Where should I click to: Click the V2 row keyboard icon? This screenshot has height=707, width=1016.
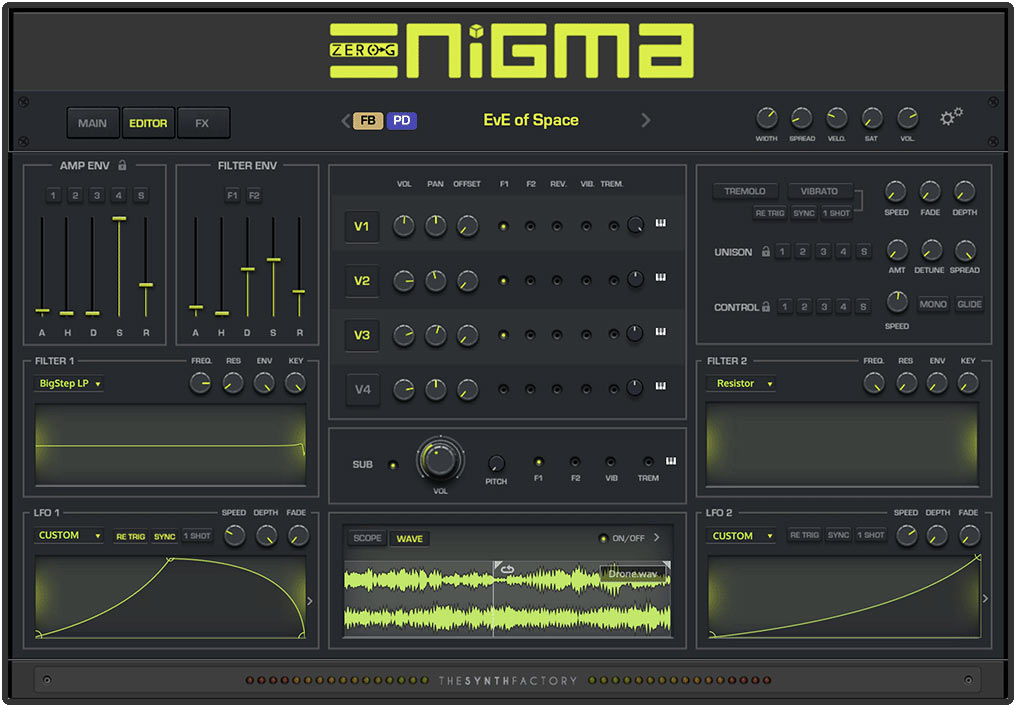click(x=660, y=277)
